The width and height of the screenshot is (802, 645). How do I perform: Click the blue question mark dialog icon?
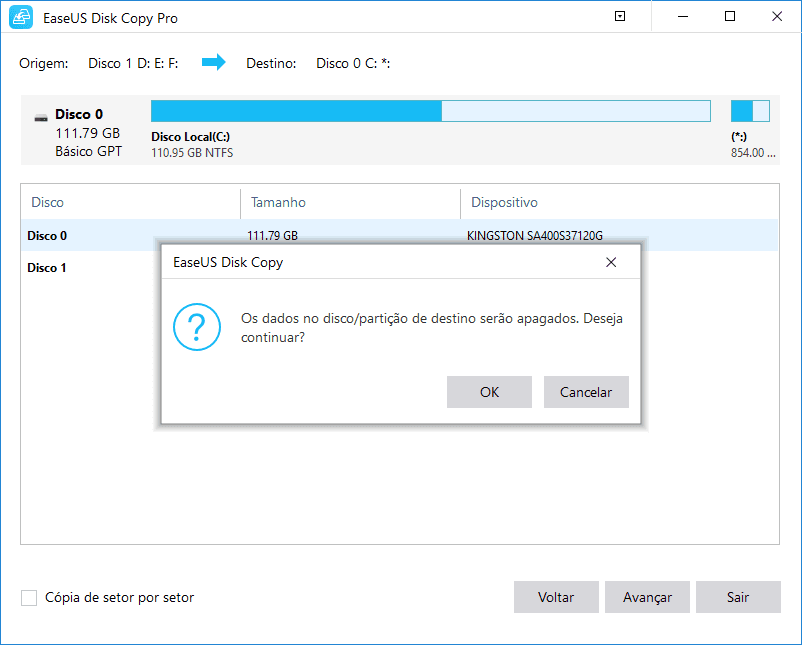(x=197, y=327)
